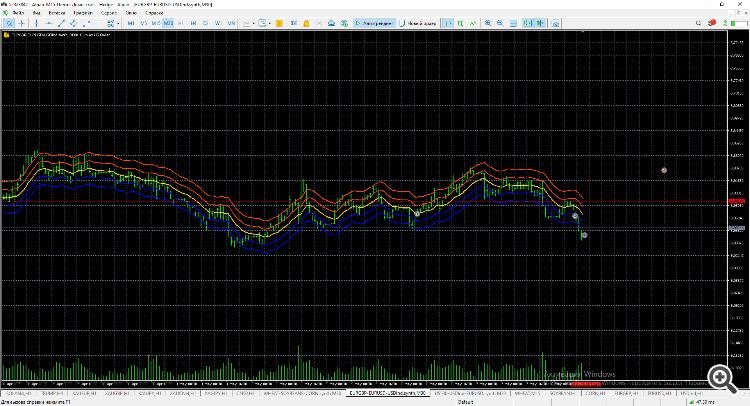Display chart as line chart

[x=473, y=23]
